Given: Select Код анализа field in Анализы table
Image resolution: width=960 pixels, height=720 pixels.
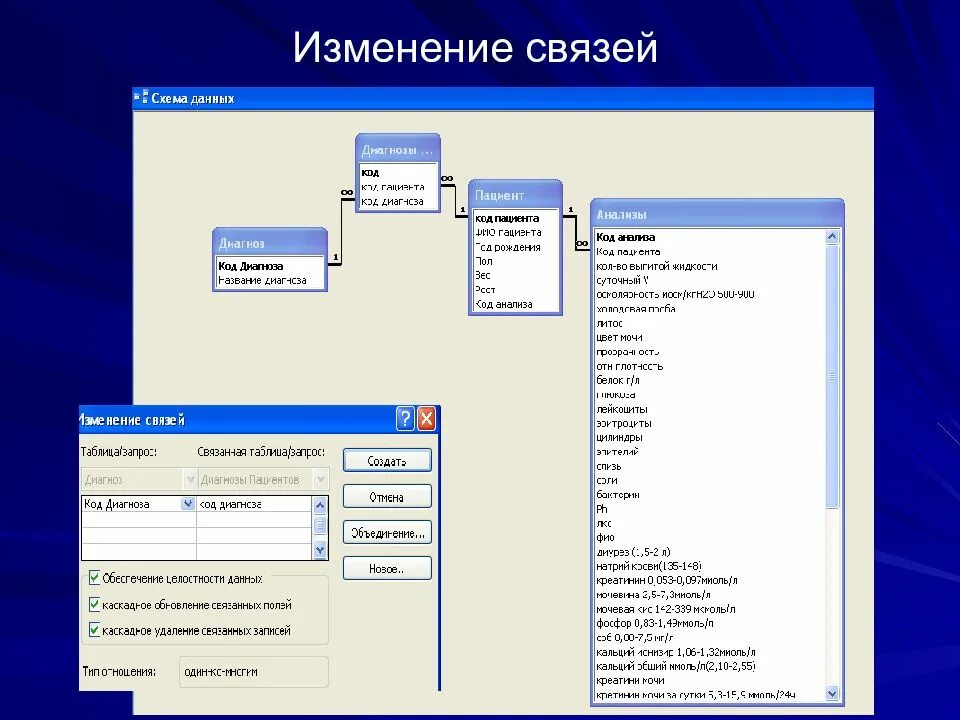Looking at the screenshot, I should pyautogui.click(x=625, y=237).
